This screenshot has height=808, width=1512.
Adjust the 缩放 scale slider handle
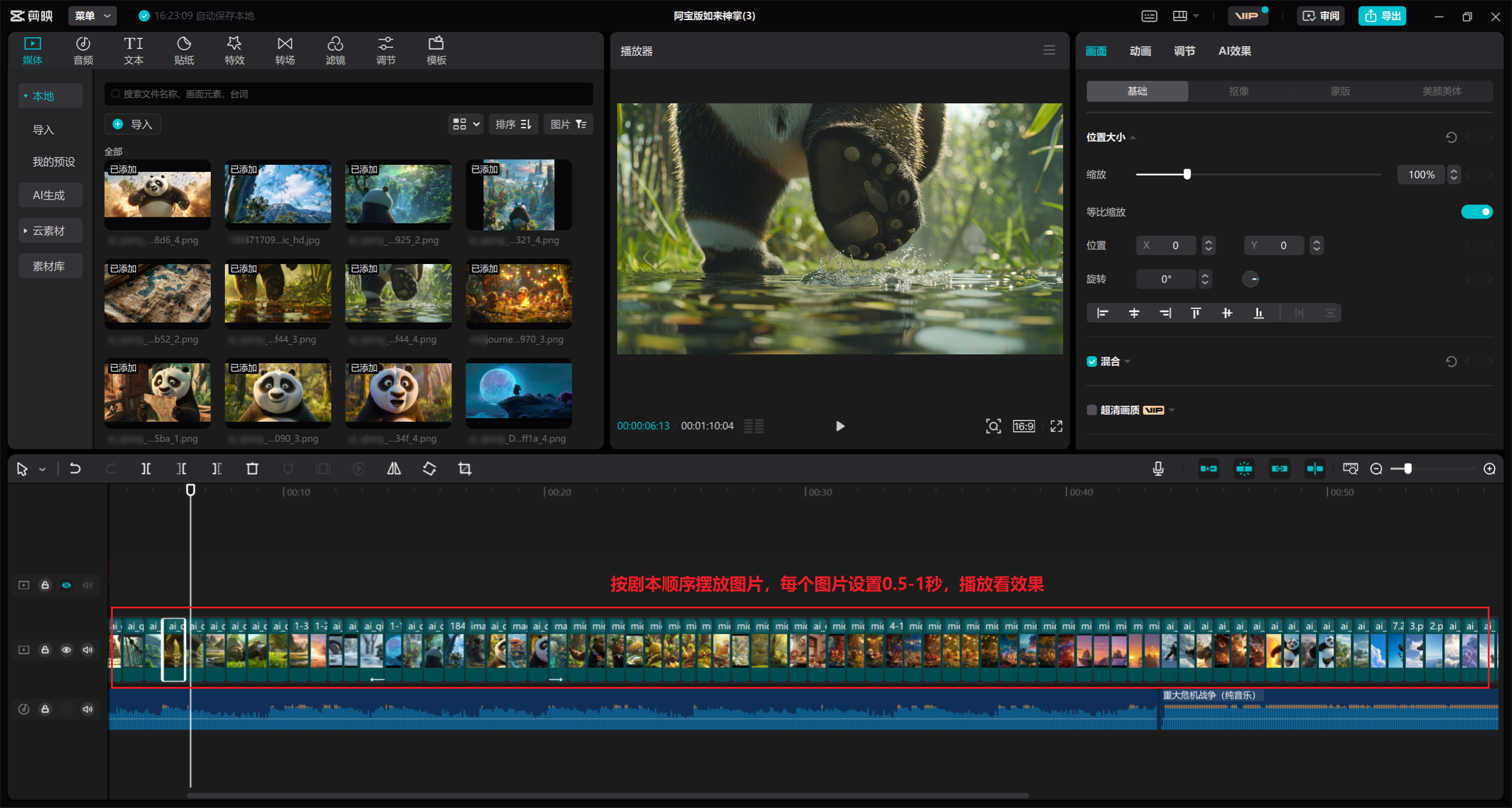(x=1187, y=175)
